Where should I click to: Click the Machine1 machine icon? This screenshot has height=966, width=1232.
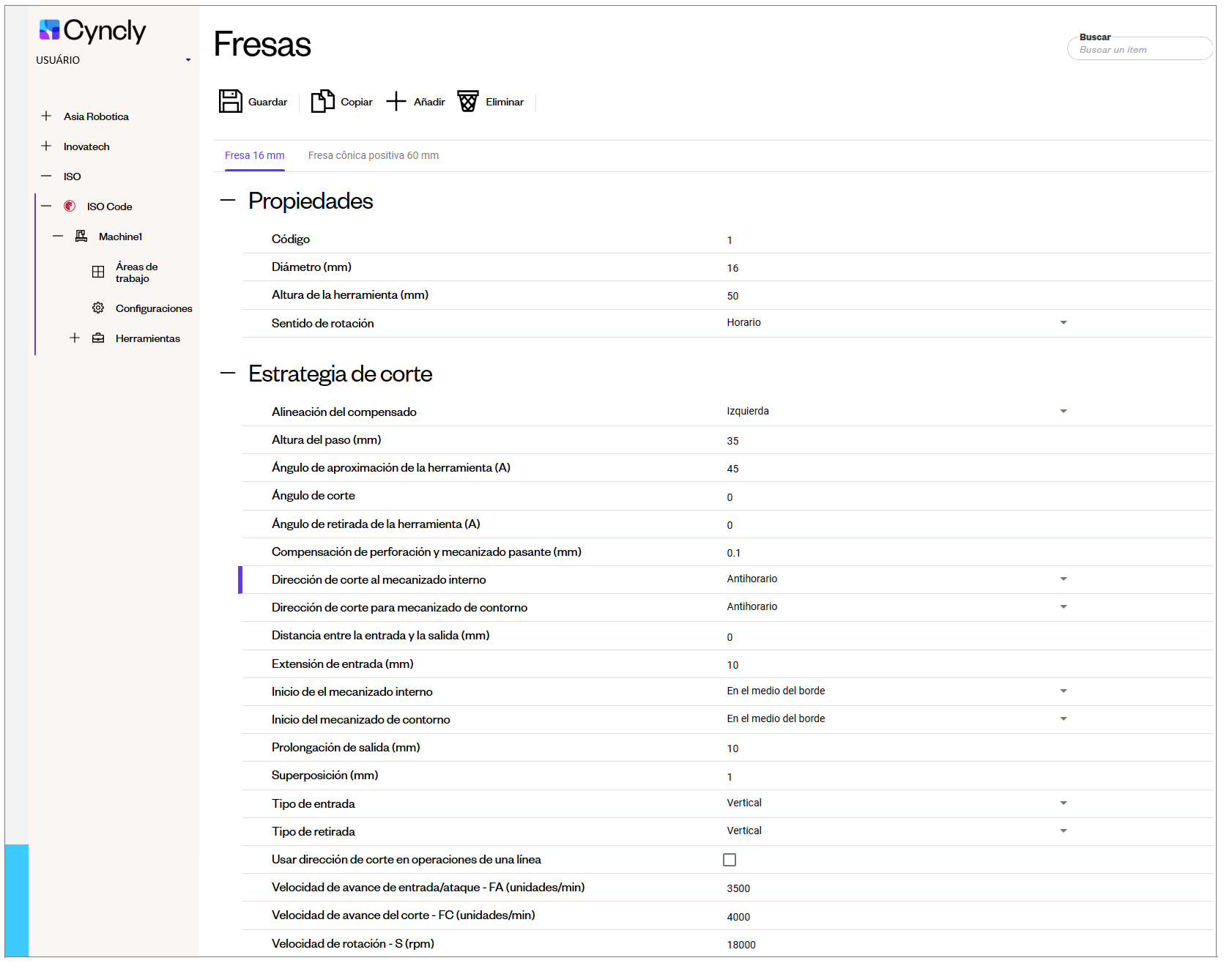click(81, 237)
